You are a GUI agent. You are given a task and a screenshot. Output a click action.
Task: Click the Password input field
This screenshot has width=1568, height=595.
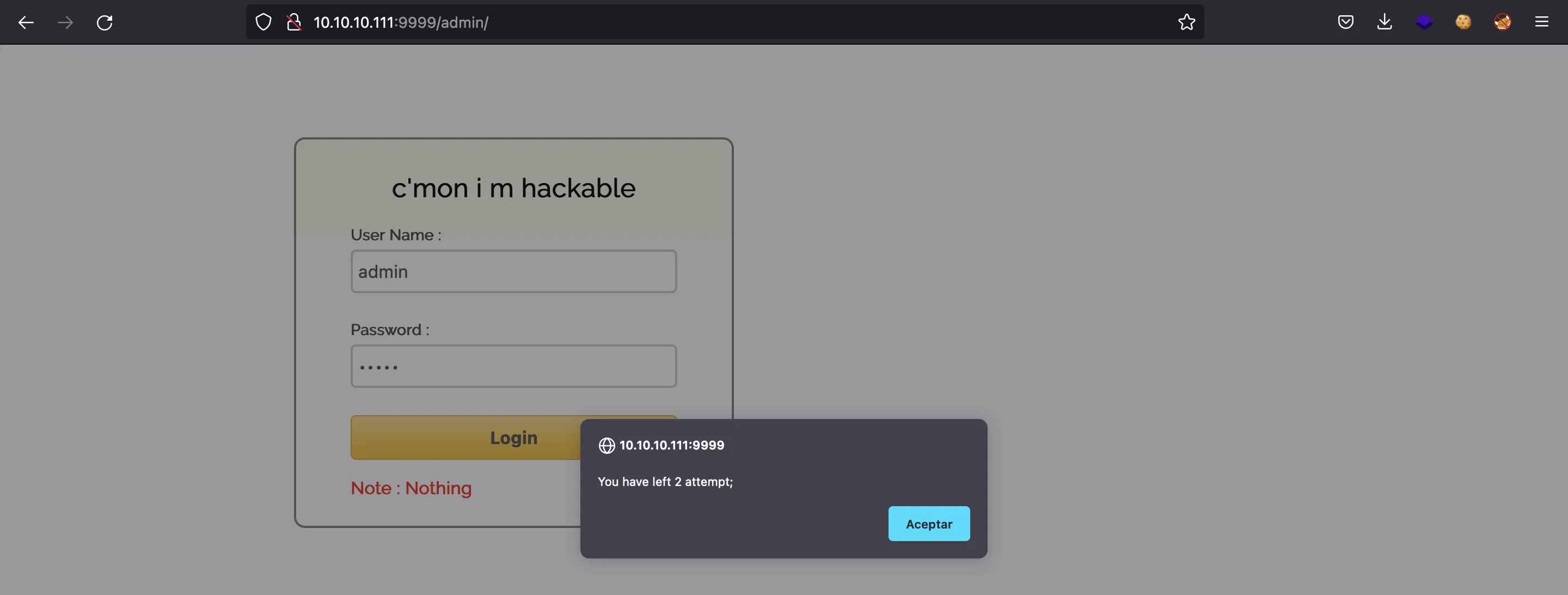coord(513,365)
